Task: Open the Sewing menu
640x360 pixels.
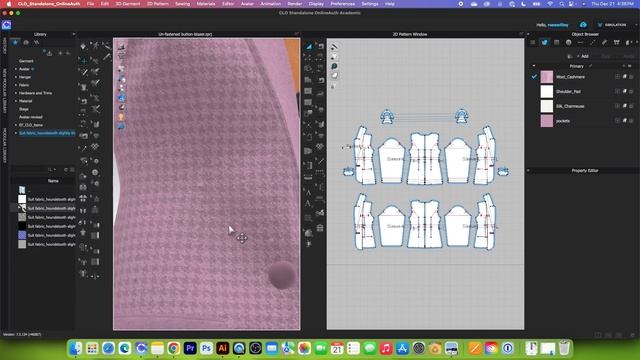Action: click(182, 4)
